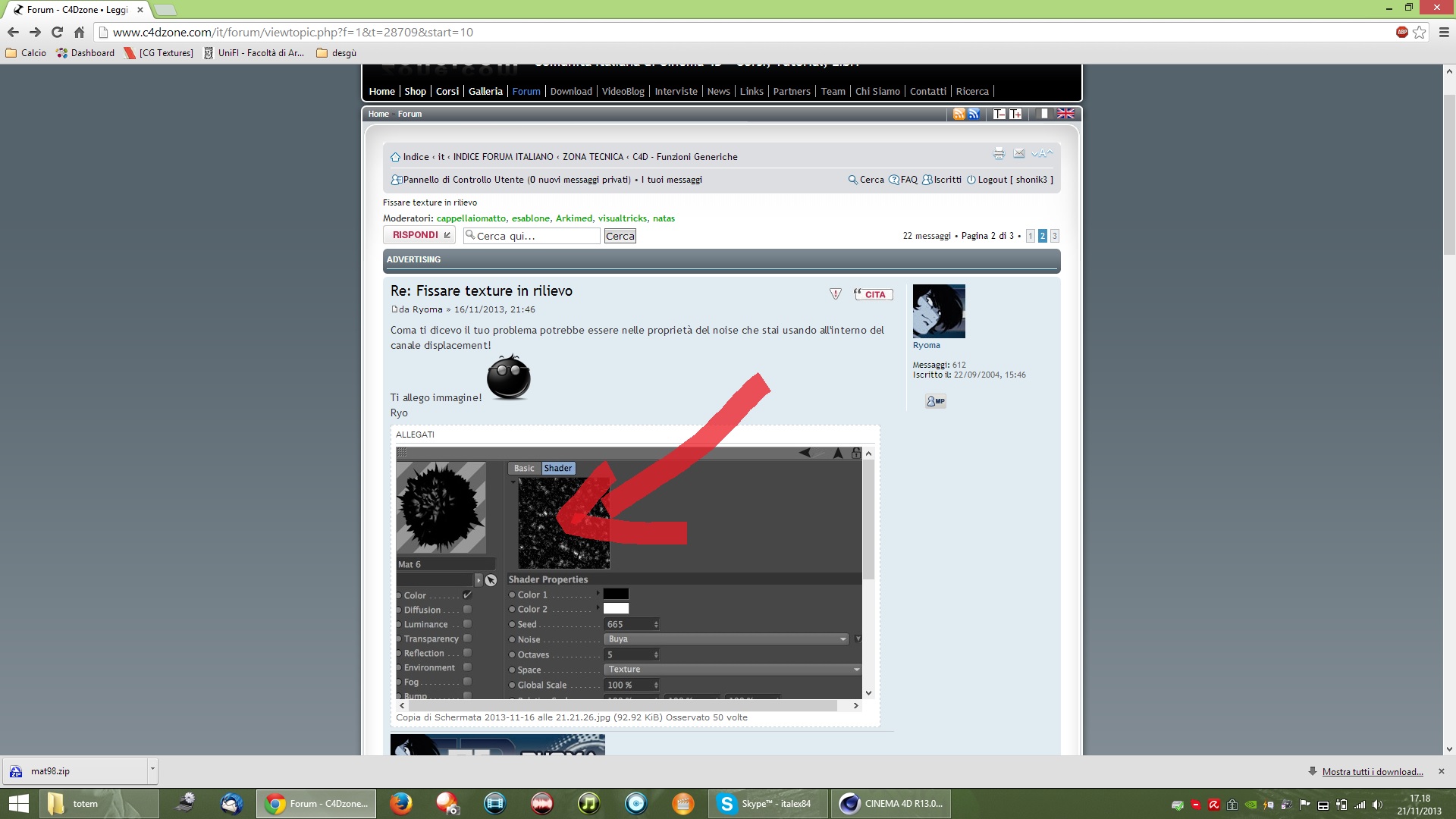
Task: Decrease font size with T- icon
Action: pos(999,114)
